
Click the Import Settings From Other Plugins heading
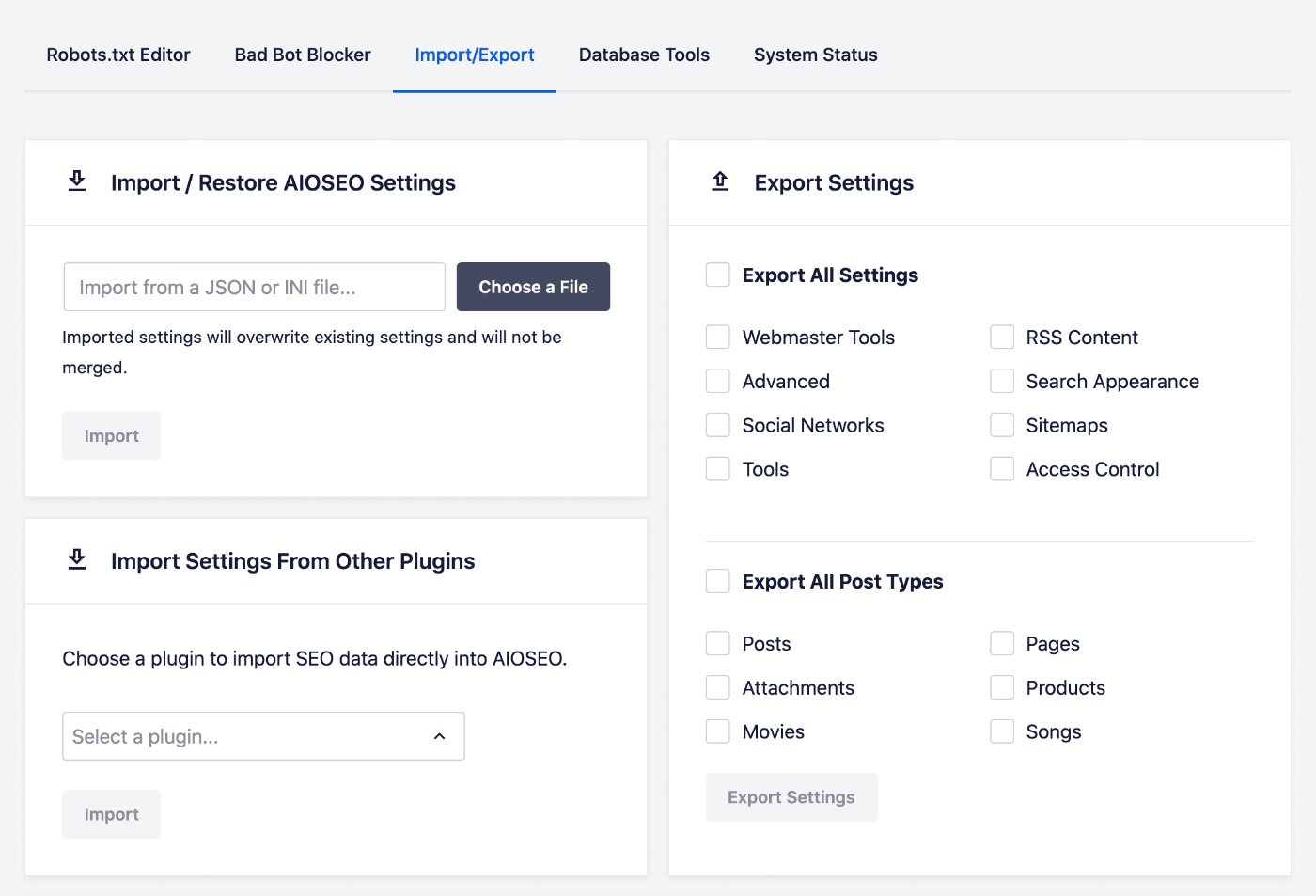coord(292,561)
